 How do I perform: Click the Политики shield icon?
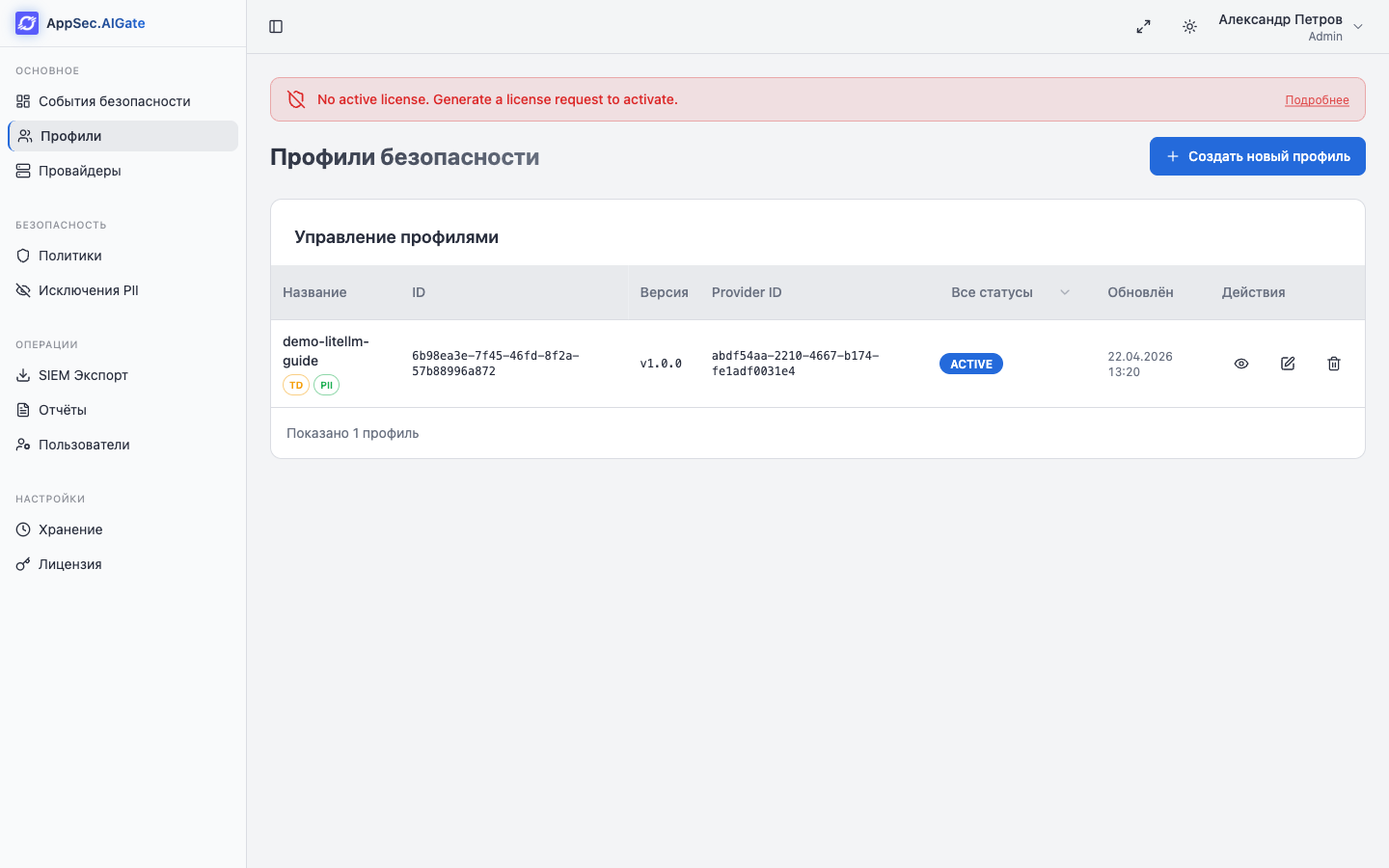23,256
